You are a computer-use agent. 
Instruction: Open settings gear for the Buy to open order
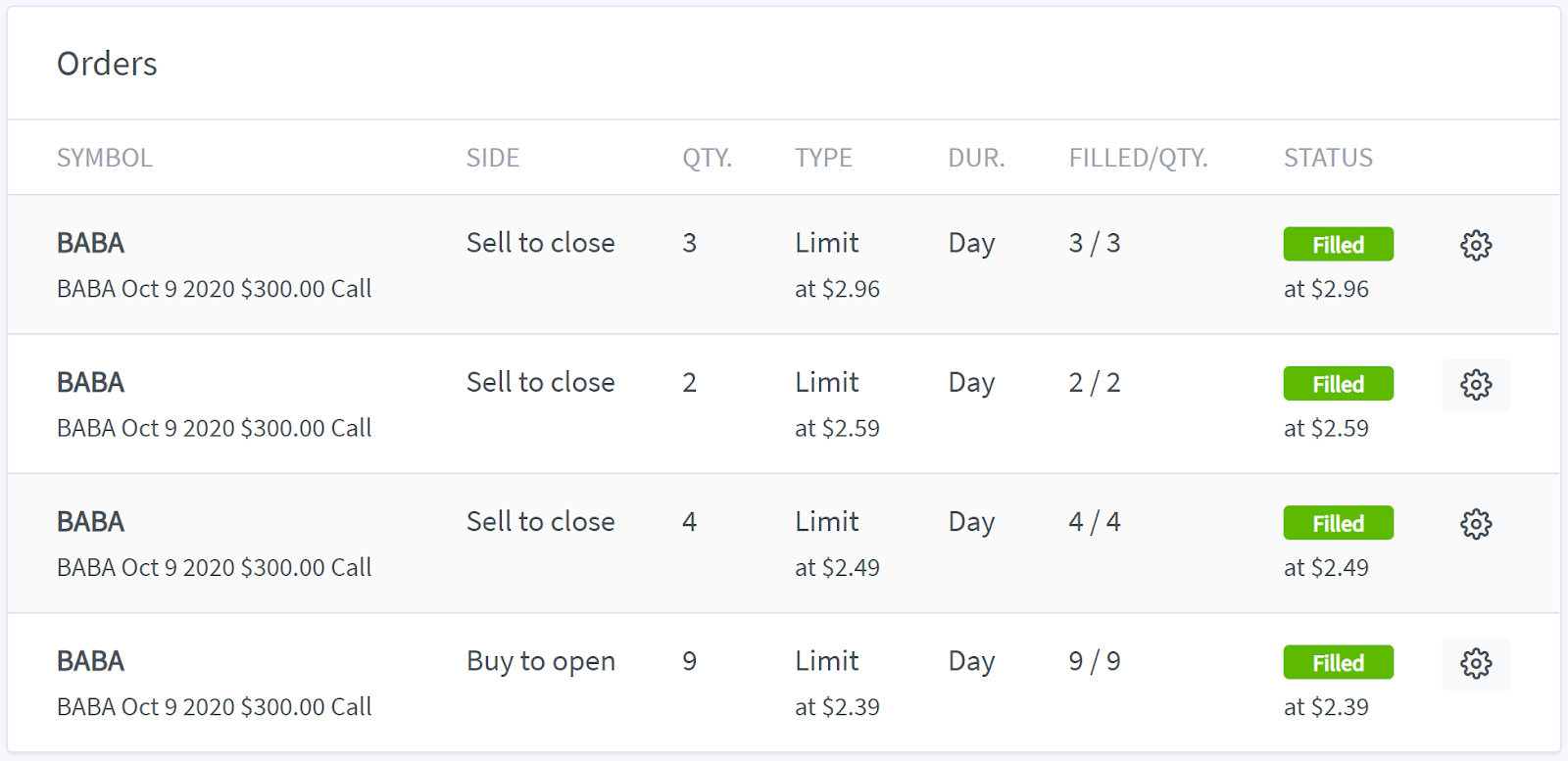1476,664
